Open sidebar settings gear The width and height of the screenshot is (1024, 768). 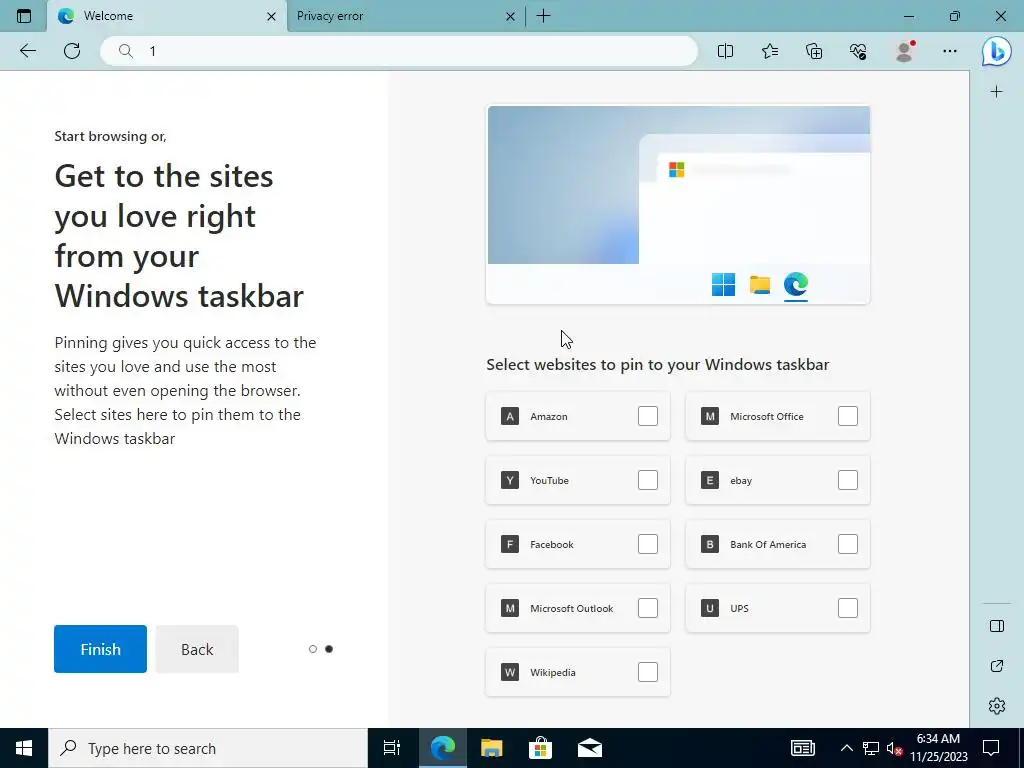(x=997, y=705)
